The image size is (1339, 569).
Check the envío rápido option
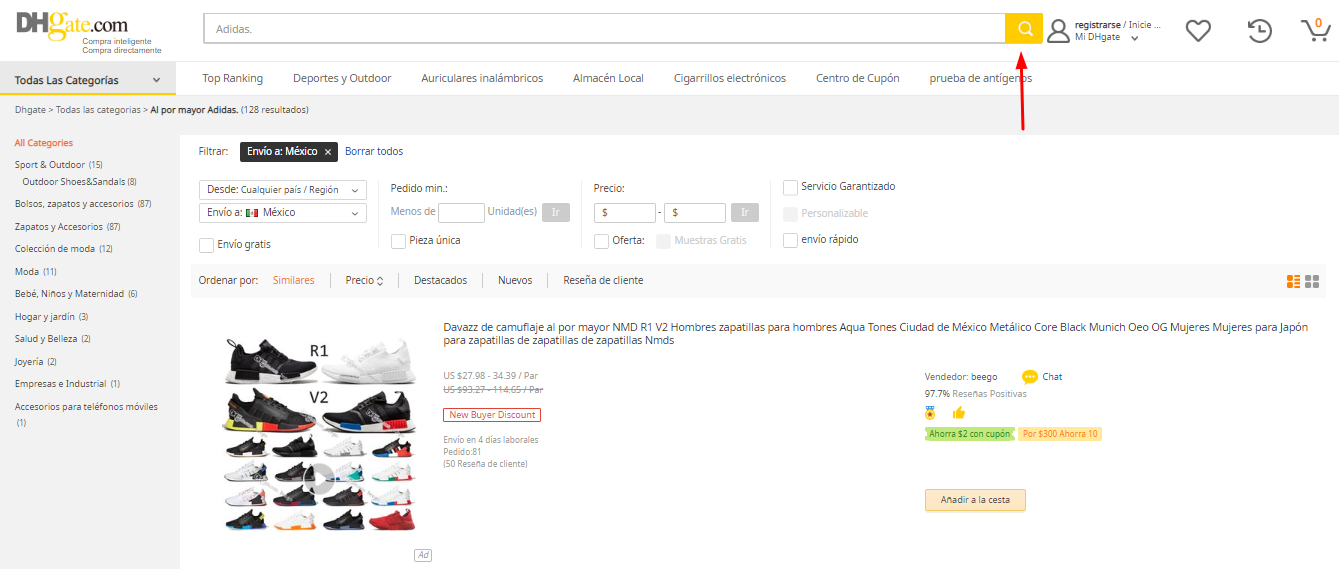click(x=790, y=240)
